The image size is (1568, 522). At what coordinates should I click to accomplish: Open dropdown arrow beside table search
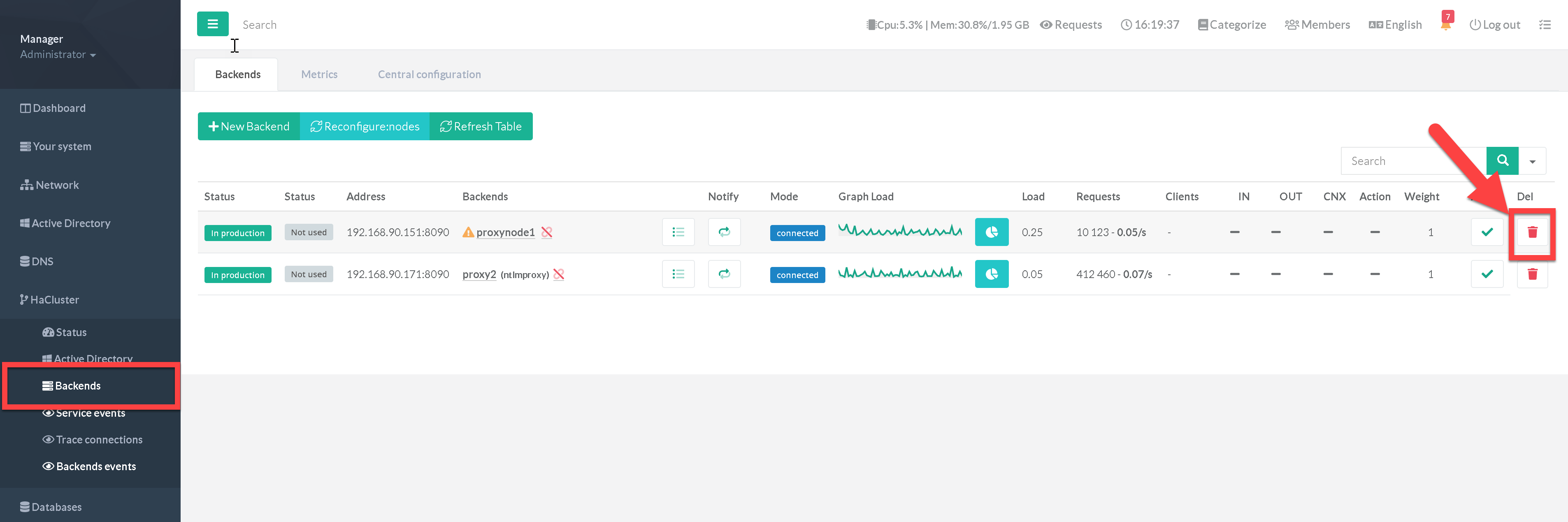(1532, 161)
